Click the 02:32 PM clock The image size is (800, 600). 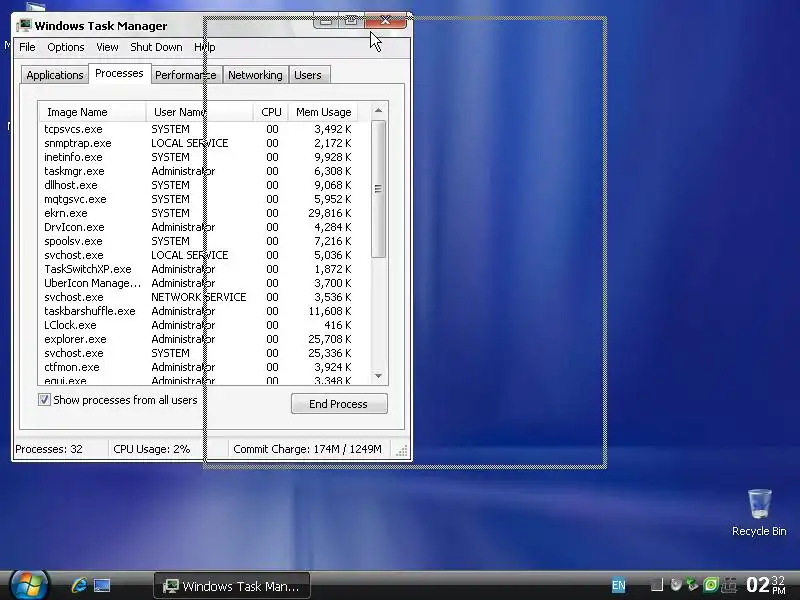click(x=765, y=585)
